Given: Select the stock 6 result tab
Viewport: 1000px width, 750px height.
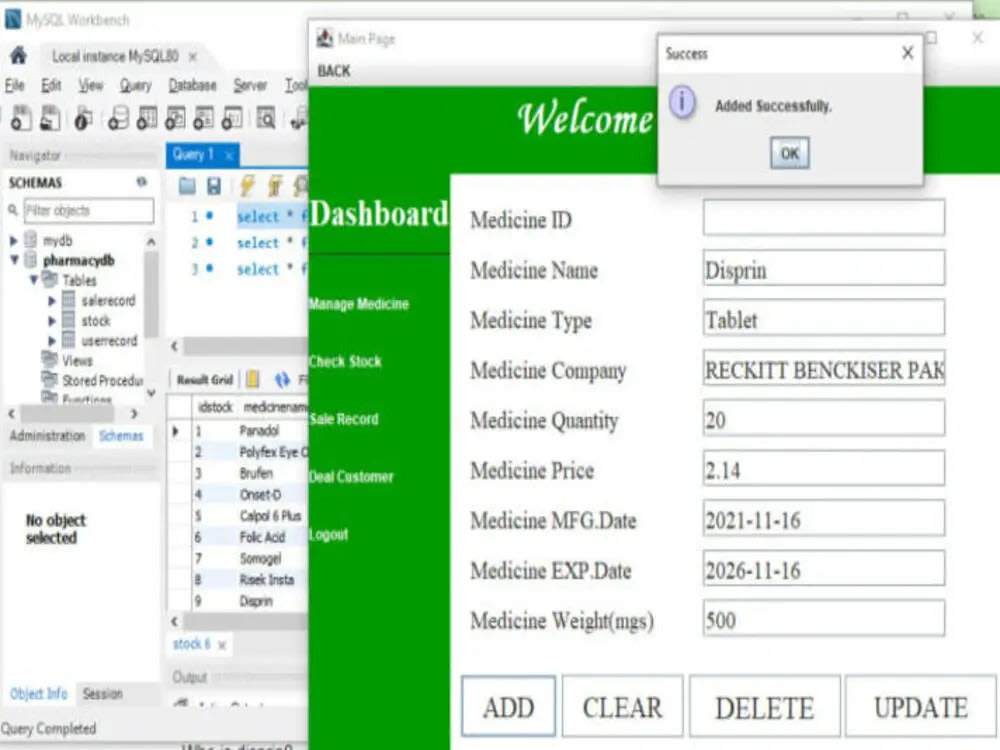Looking at the screenshot, I should pos(192,644).
